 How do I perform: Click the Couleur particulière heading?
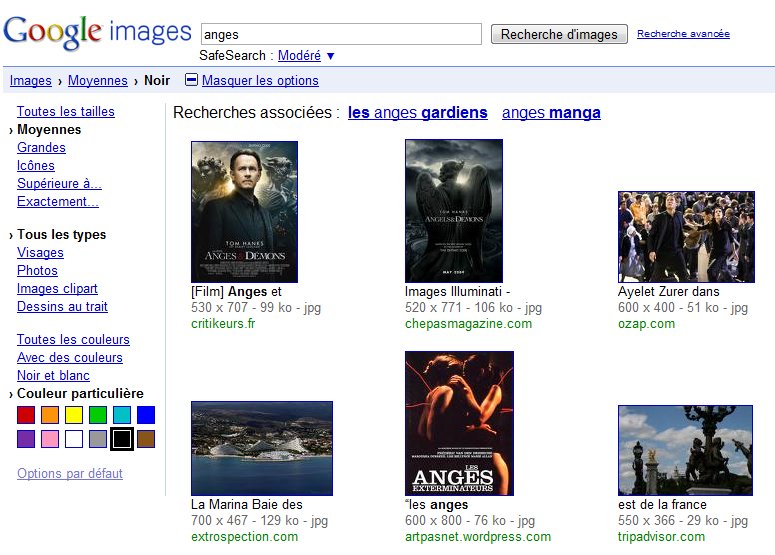click(80, 393)
